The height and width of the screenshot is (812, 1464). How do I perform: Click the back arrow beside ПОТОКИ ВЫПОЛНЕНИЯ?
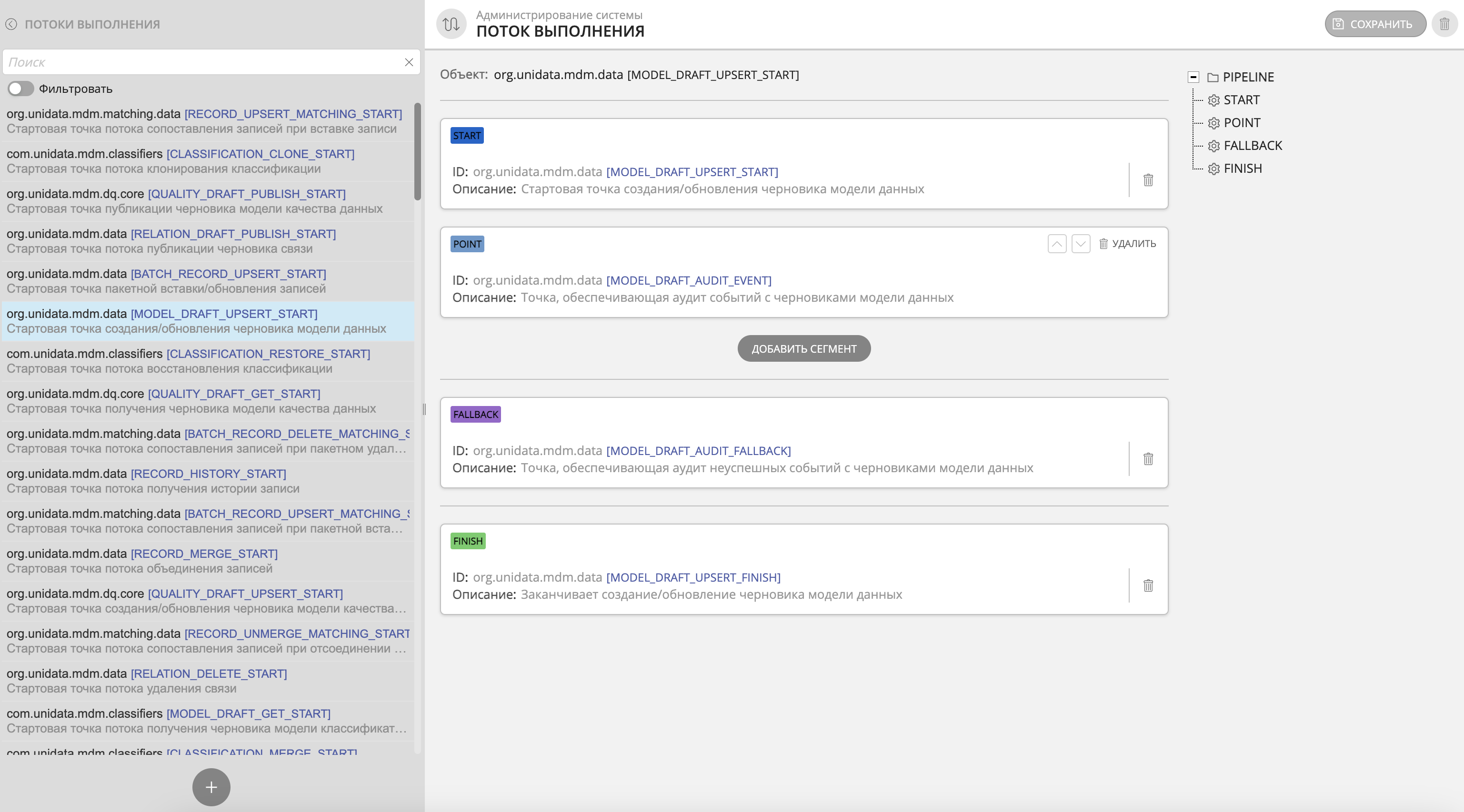pos(11,24)
